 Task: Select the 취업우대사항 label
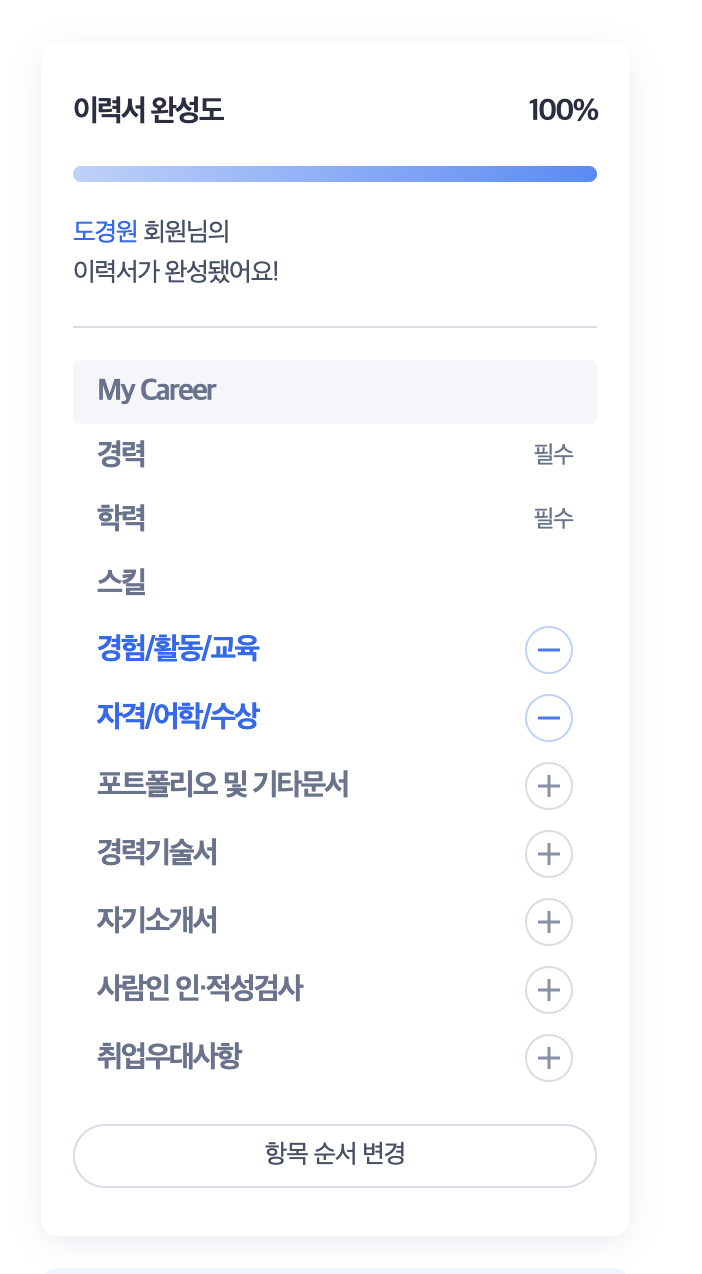tap(169, 1057)
